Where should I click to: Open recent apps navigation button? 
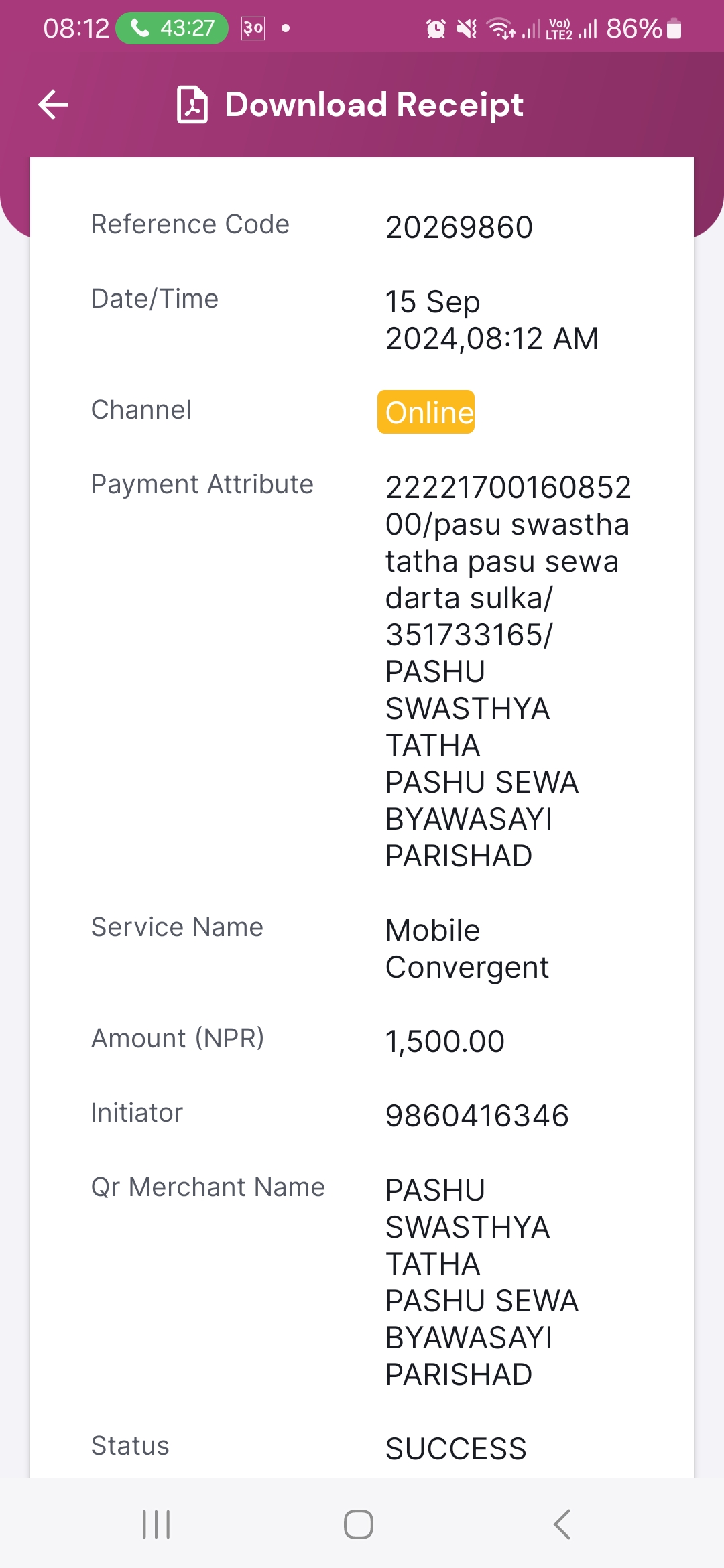click(156, 1524)
